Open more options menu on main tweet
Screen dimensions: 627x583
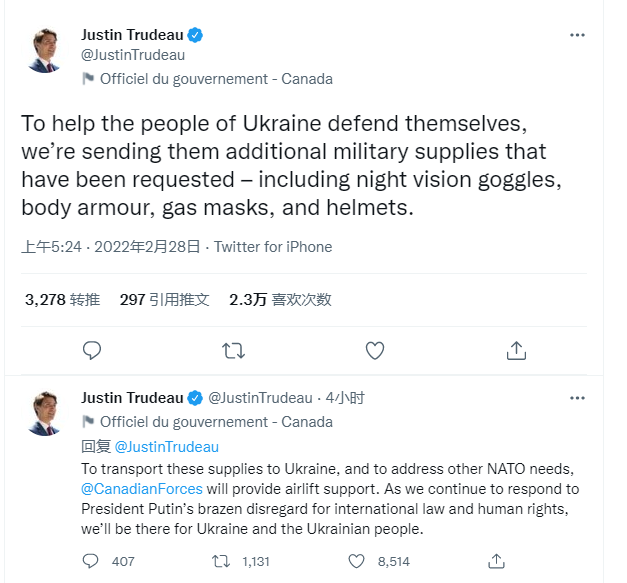point(577,35)
